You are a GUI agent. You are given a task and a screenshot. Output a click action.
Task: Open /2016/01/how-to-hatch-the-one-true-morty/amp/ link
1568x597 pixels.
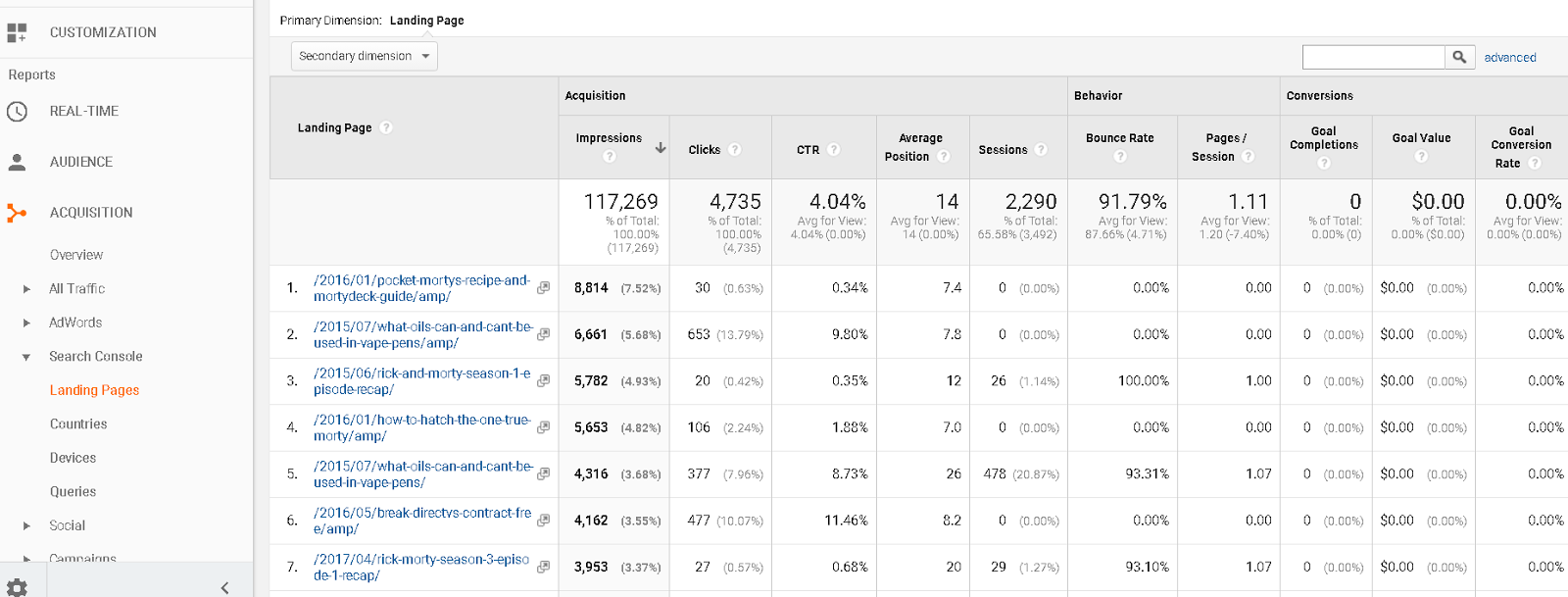point(422,427)
